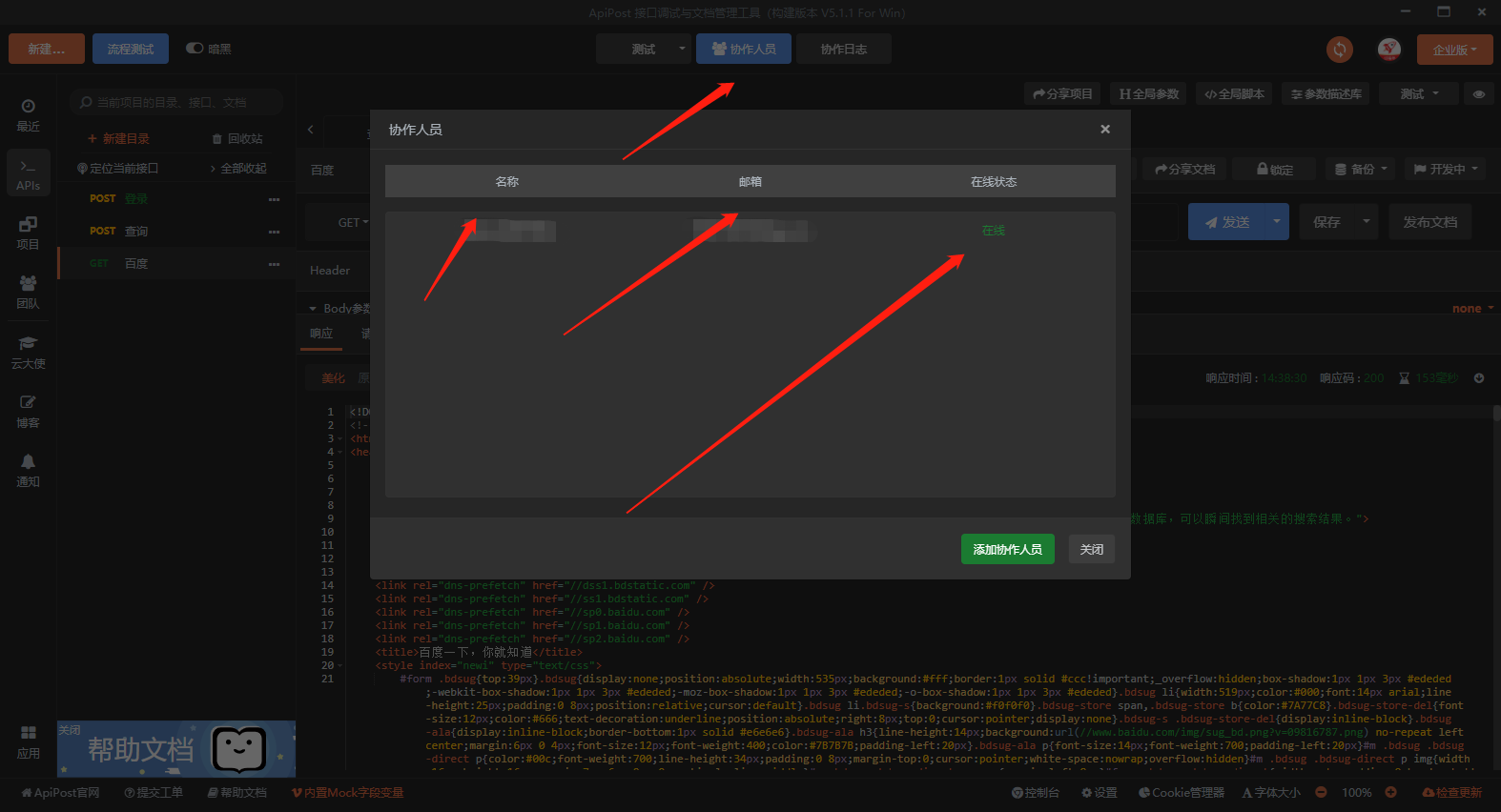Open the dropdown arrow beside 发送

[1276, 222]
